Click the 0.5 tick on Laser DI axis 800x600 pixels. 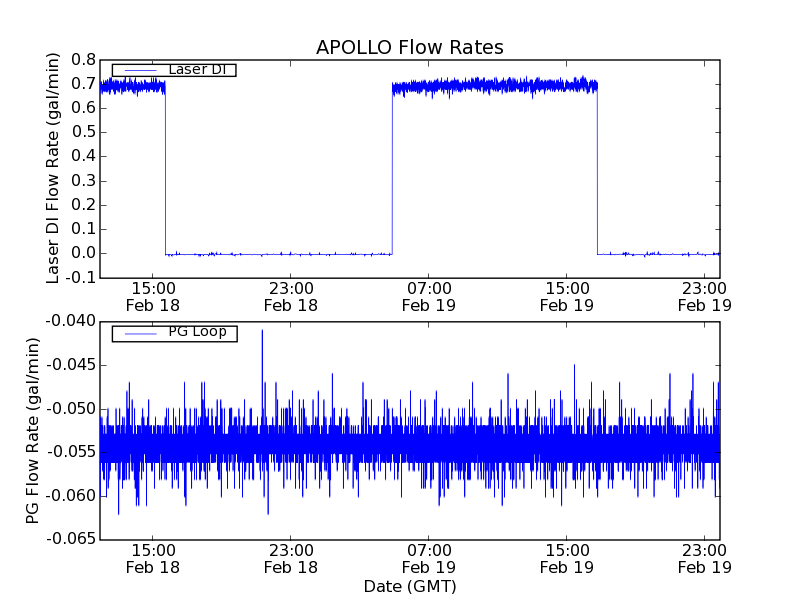(83, 132)
